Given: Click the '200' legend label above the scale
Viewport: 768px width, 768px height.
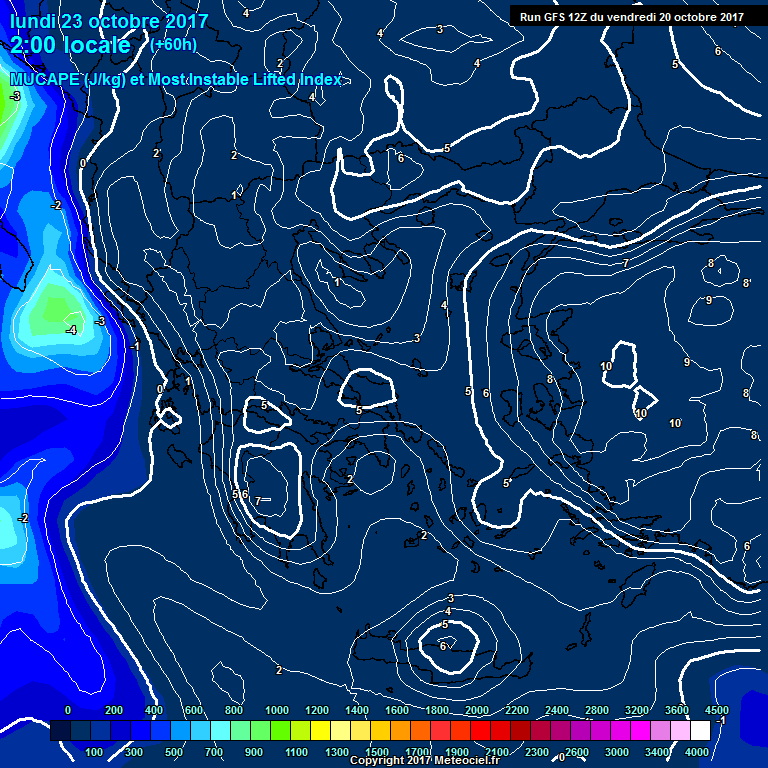Looking at the screenshot, I should point(114,710).
